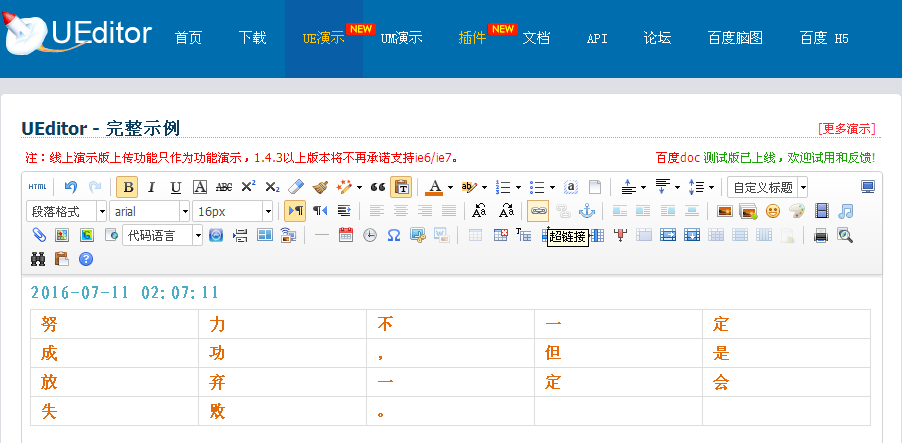Screen dimensions: 902x443
Task: Go to 首页 home tab
Action: (x=189, y=39)
